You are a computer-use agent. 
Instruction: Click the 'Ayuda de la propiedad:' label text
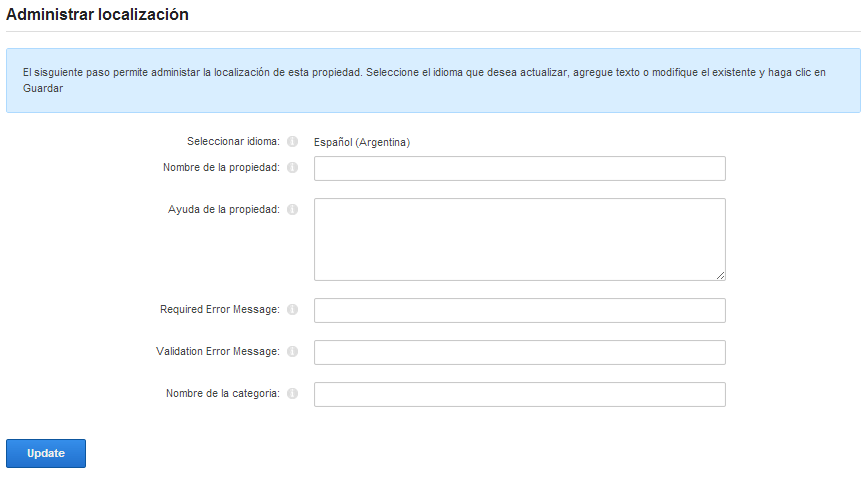tap(224, 210)
